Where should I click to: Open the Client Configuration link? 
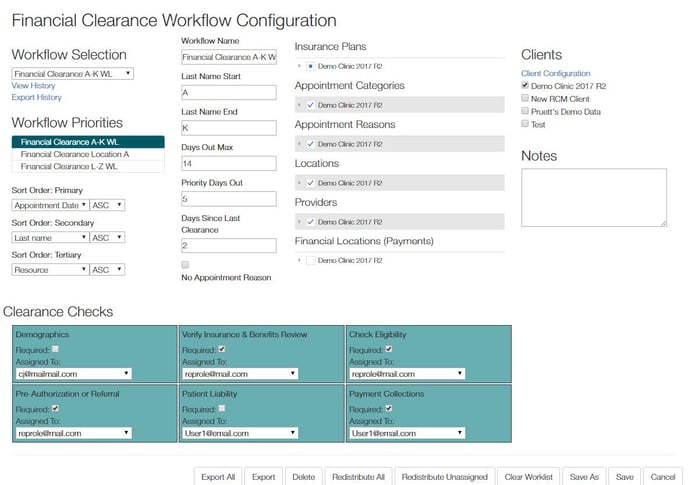coord(555,74)
